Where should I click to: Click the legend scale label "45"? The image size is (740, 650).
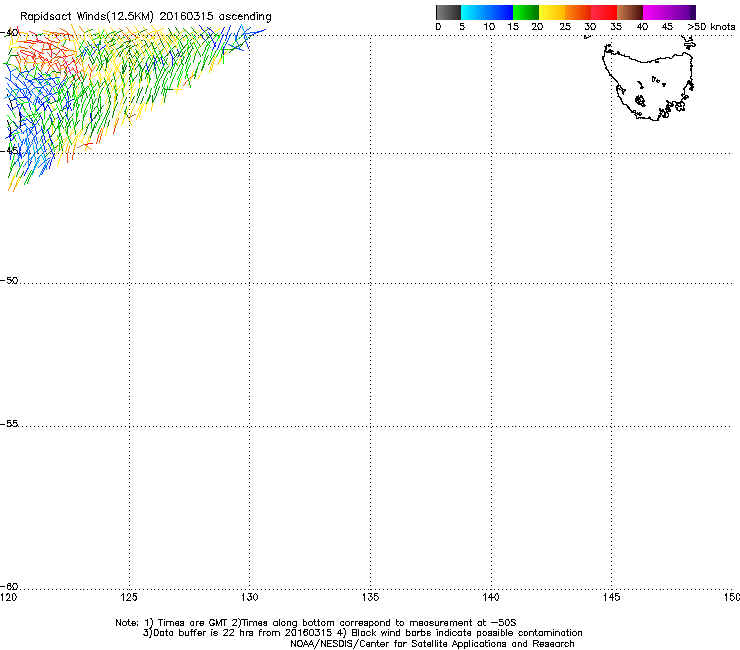click(x=667, y=27)
